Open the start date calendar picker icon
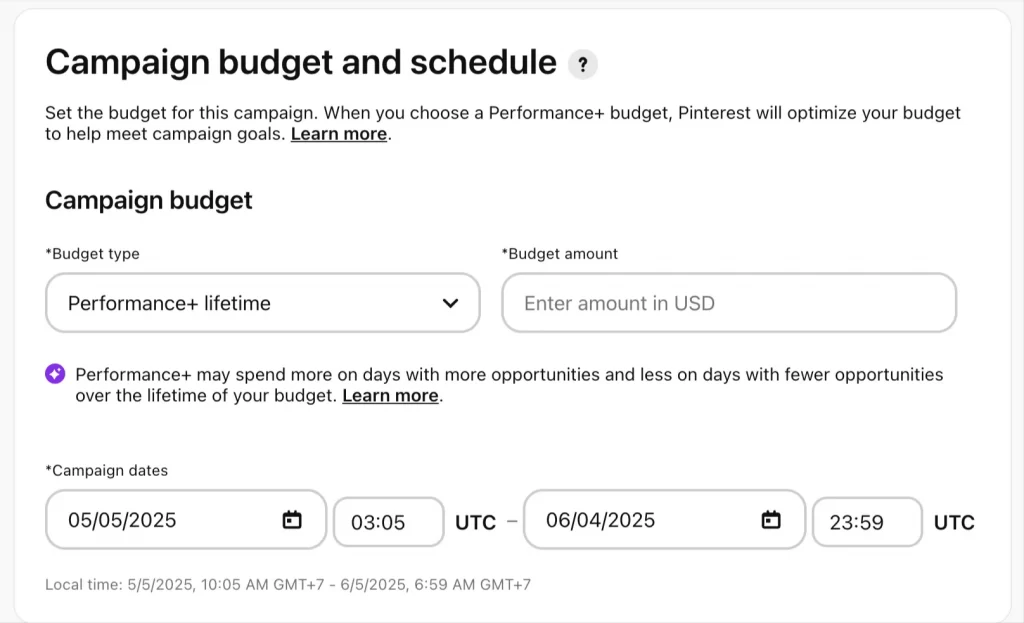The image size is (1024, 623). [292, 520]
